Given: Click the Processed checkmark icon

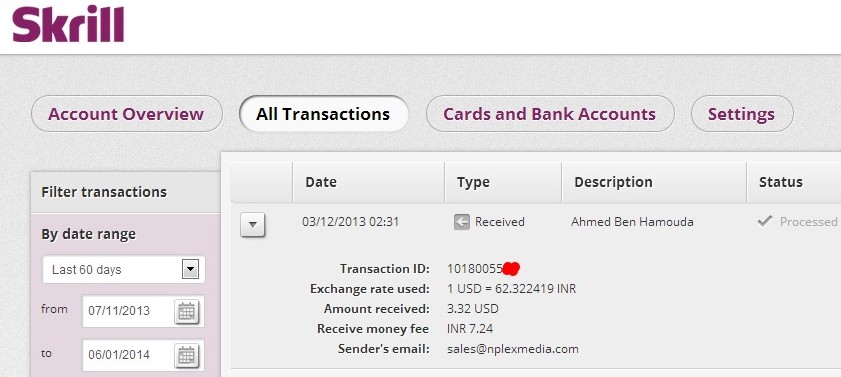Looking at the screenshot, I should tap(765, 221).
